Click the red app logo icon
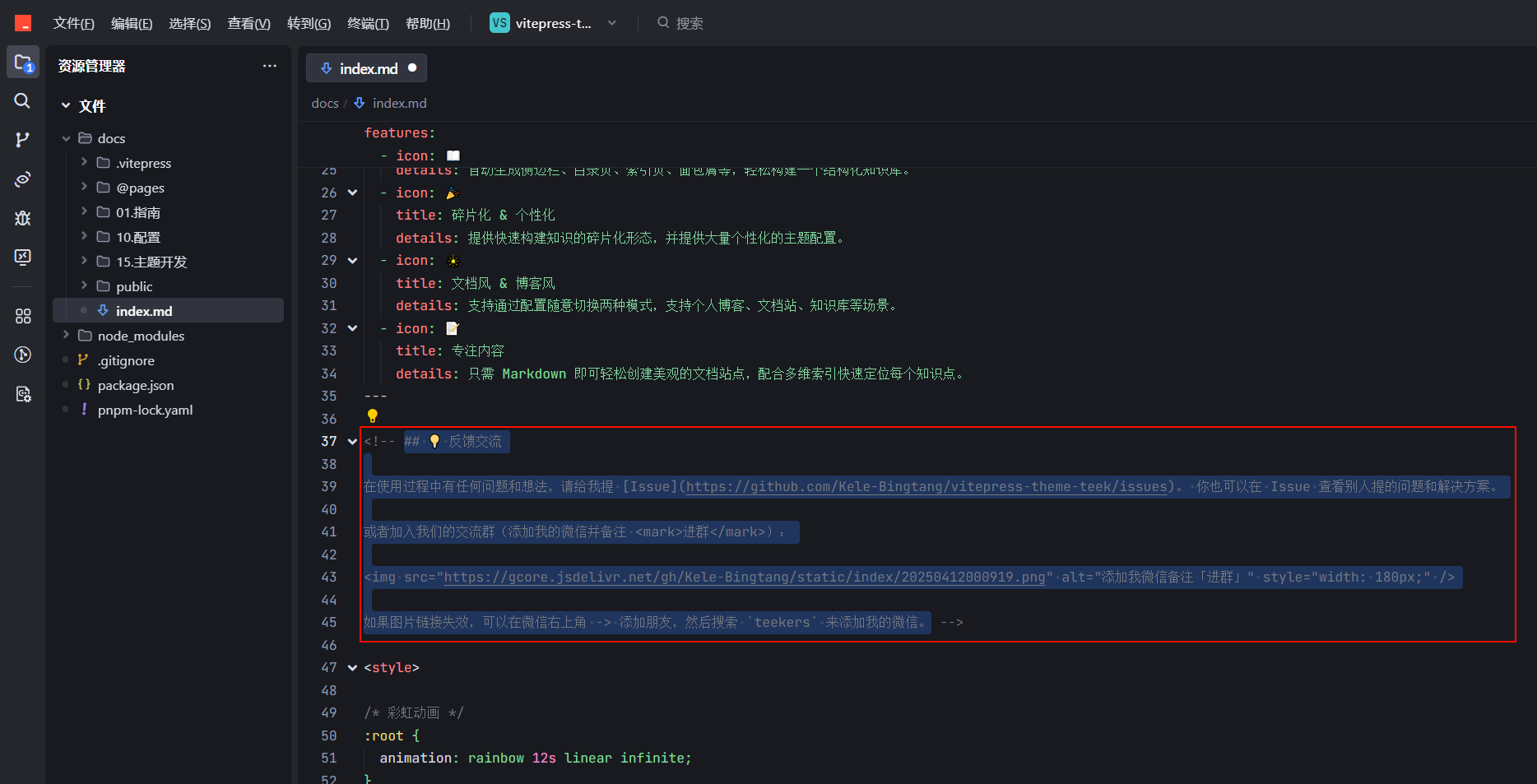 tap(23, 23)
